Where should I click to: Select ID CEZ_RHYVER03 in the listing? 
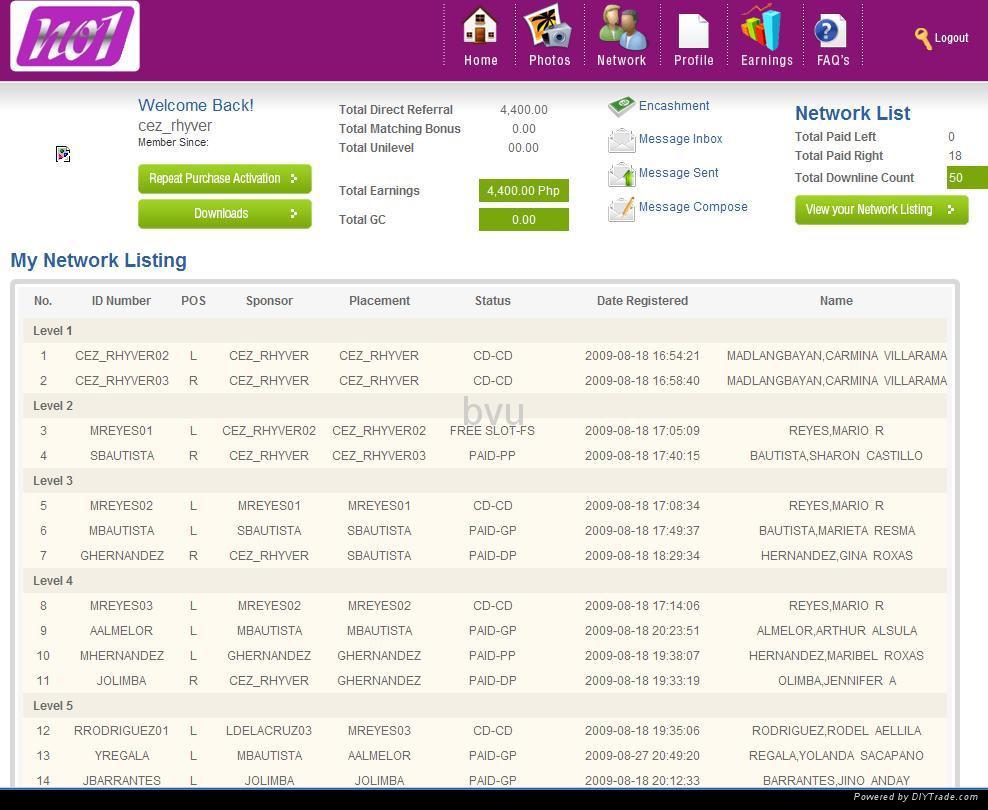click(x=122, y=381)
